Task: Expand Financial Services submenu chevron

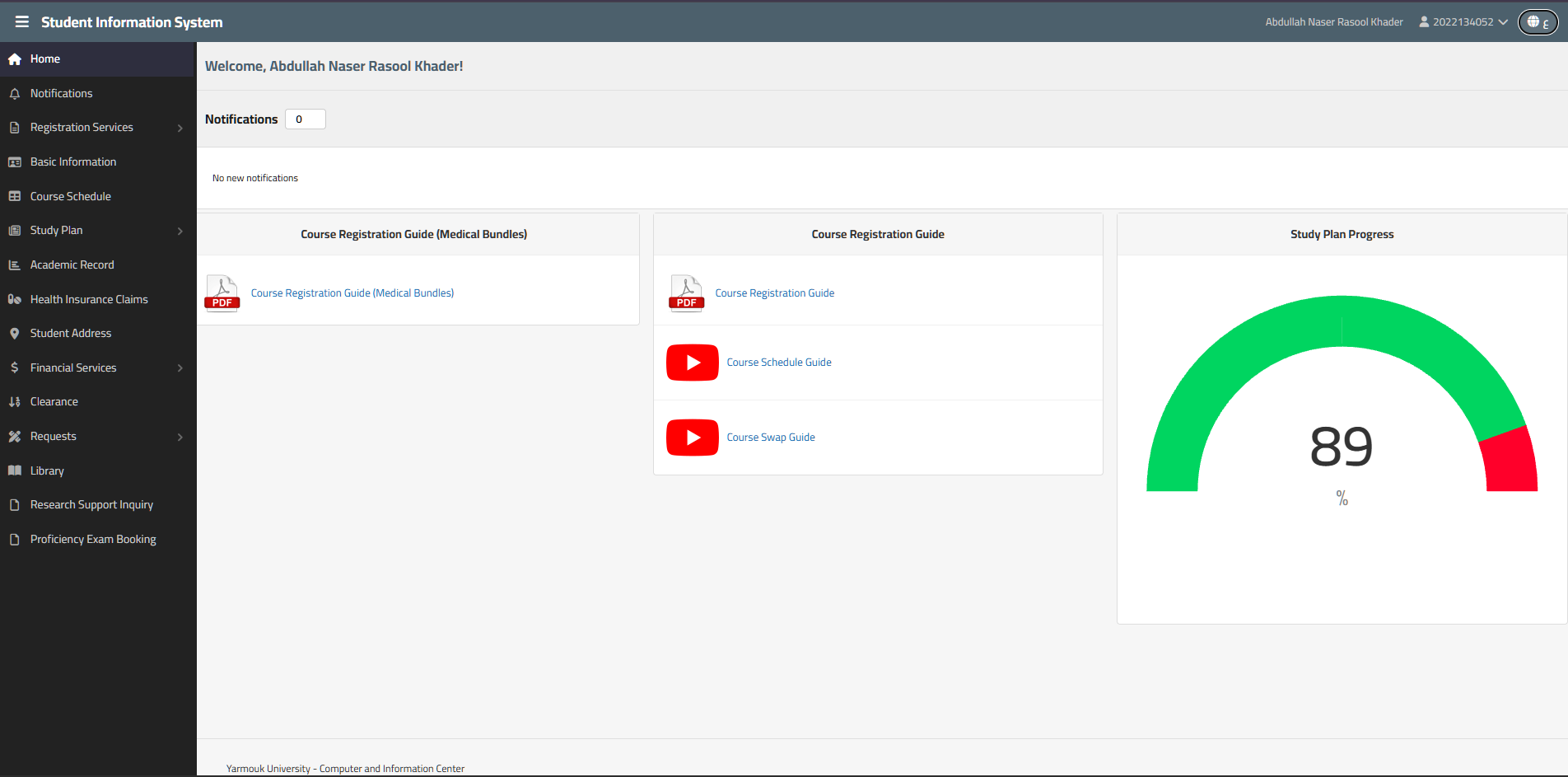Action: click(x=180, y=368)
